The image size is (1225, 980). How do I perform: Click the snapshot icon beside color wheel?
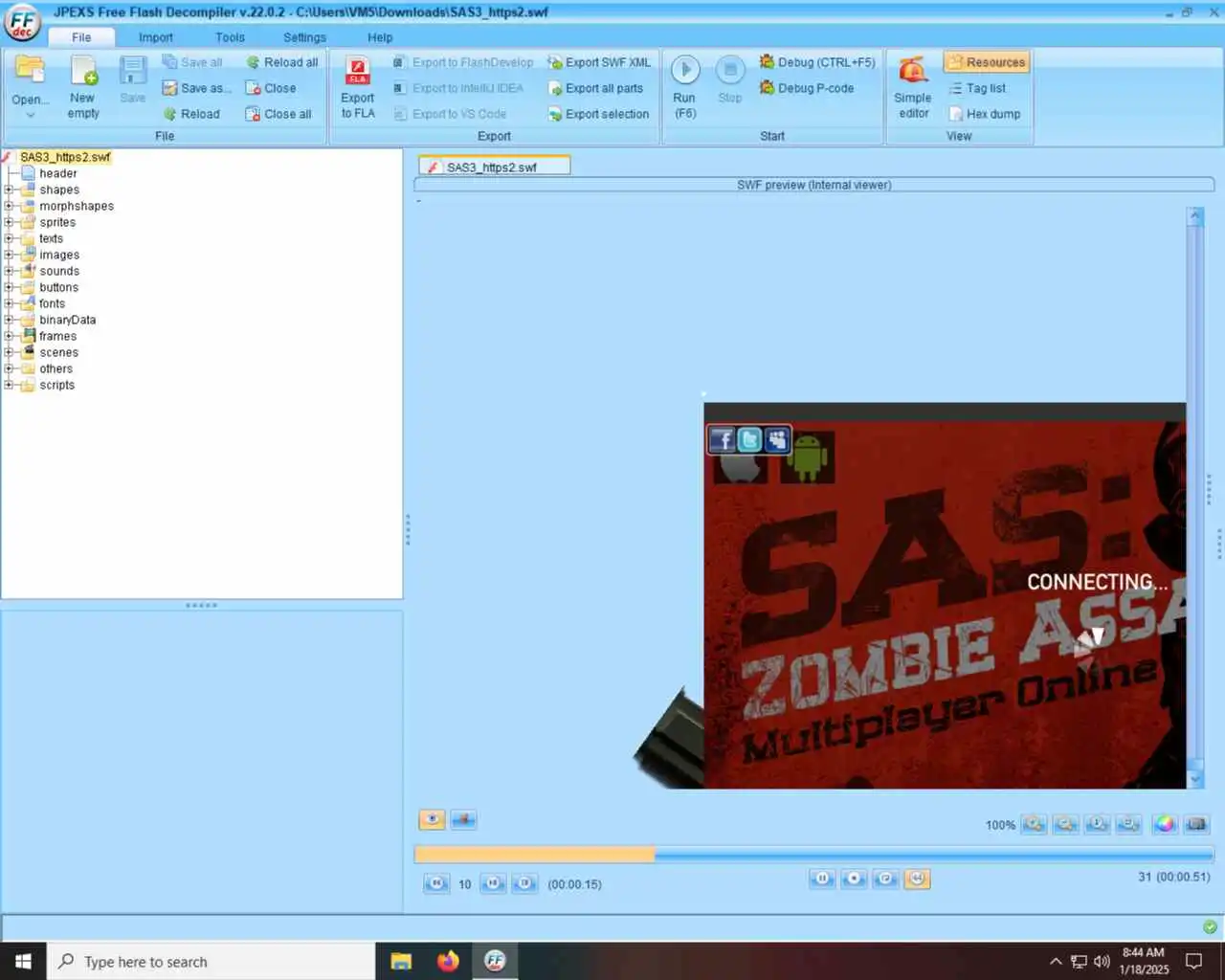coord(1196,824)
